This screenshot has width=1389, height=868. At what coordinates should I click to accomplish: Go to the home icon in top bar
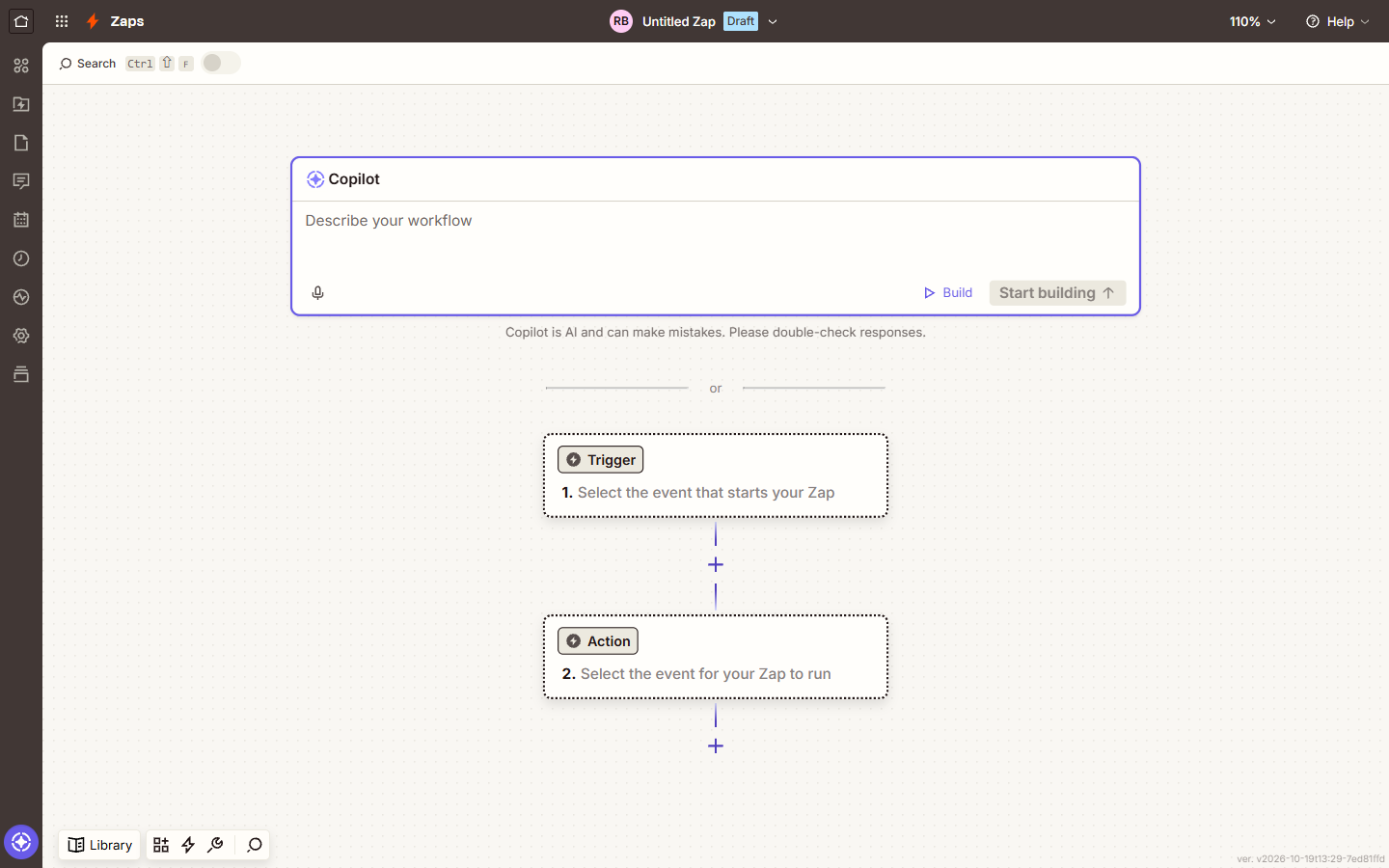click(21, 20)
